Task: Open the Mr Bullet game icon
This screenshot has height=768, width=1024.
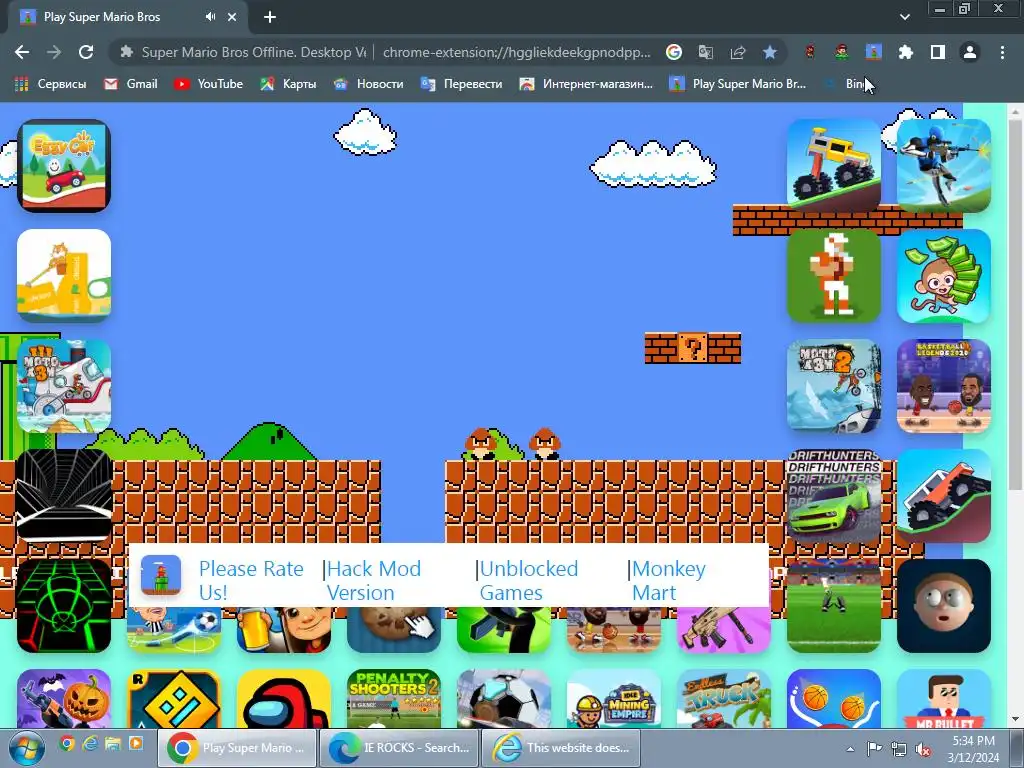Action: coord(944,699)
